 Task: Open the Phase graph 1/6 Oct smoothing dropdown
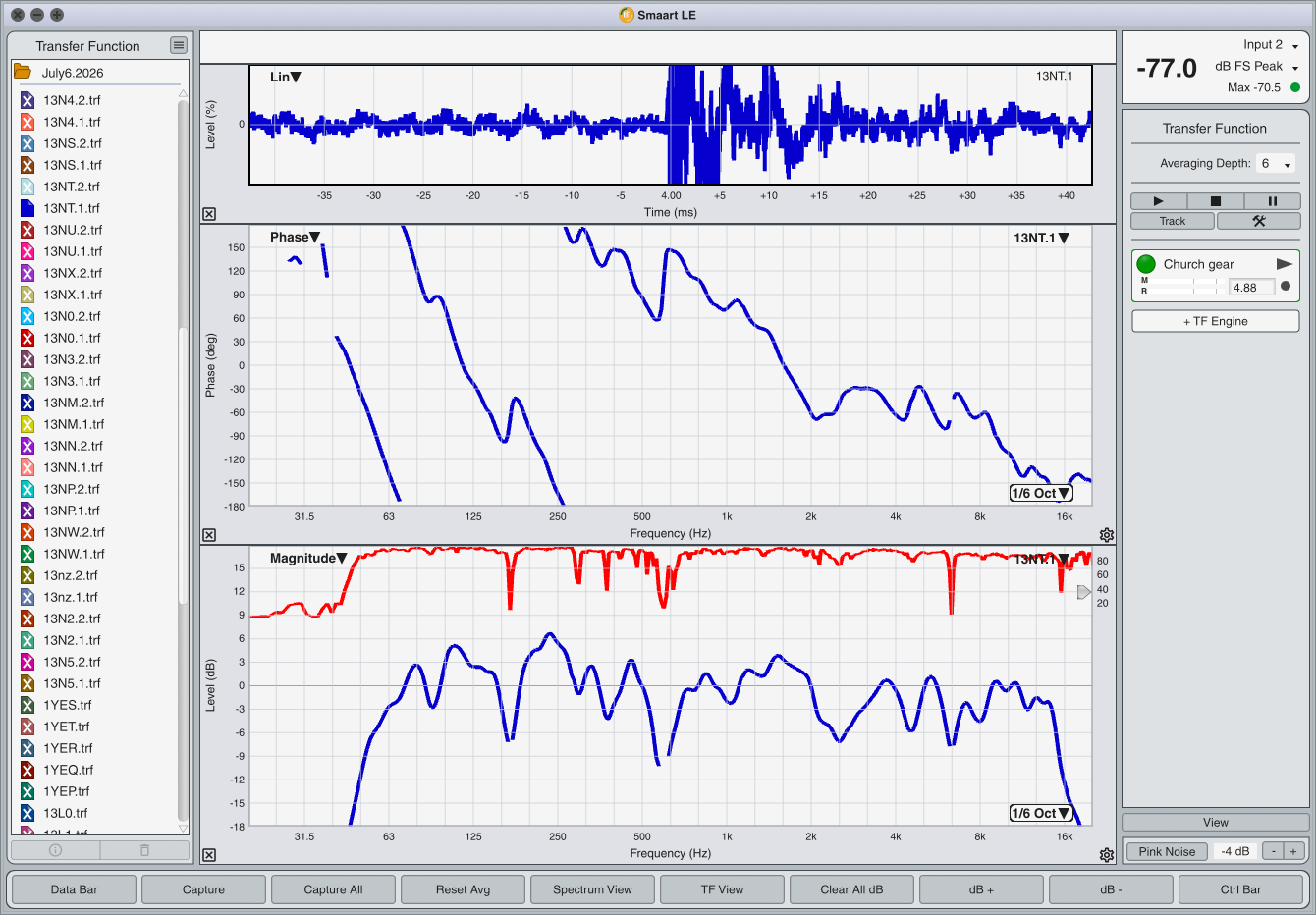(1040, 493)
